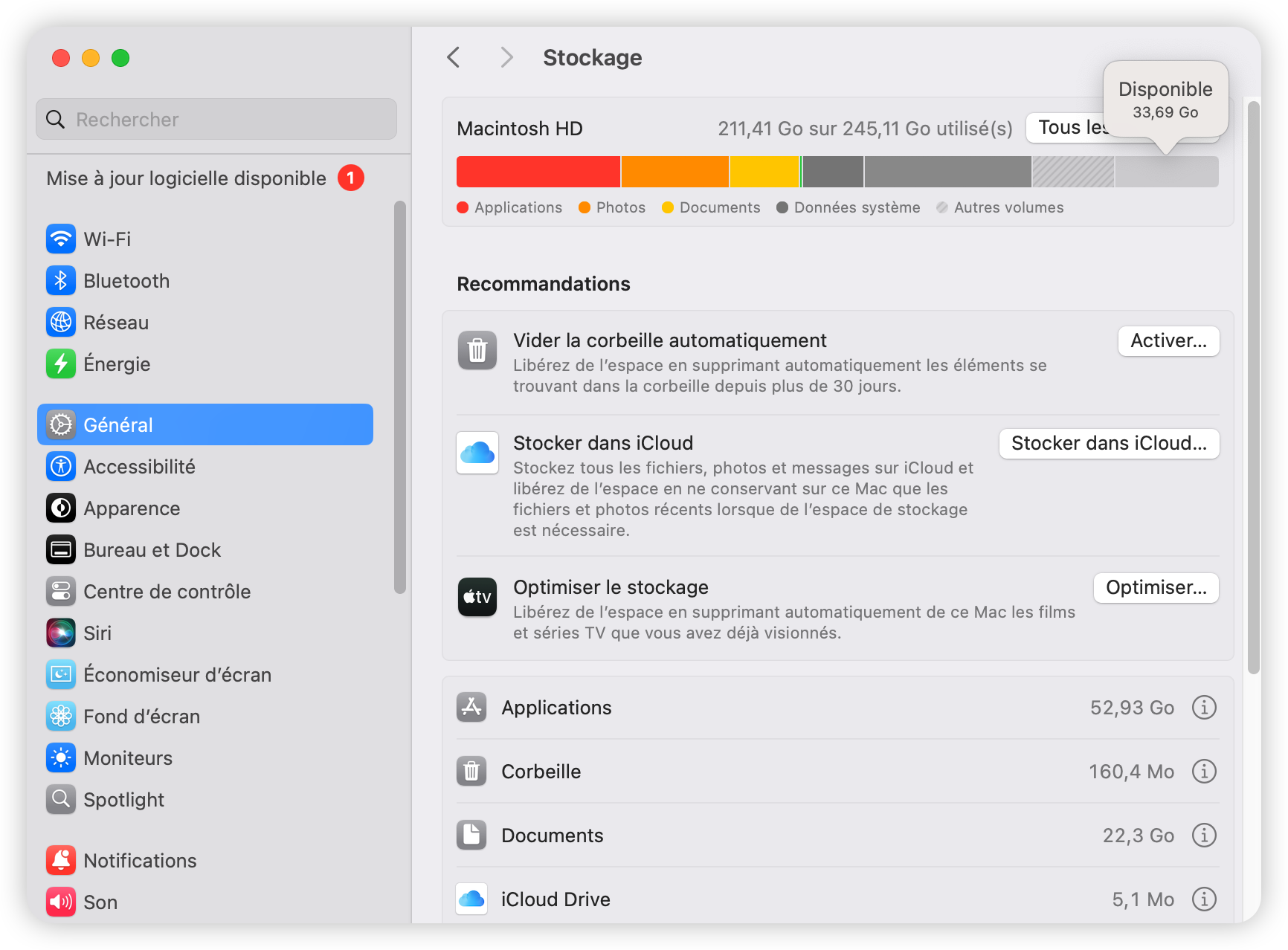1288x950 pixels.
Task: Open Accessibilité icon in sidebar
Action: pyautogui.click(x=61, y=467)
